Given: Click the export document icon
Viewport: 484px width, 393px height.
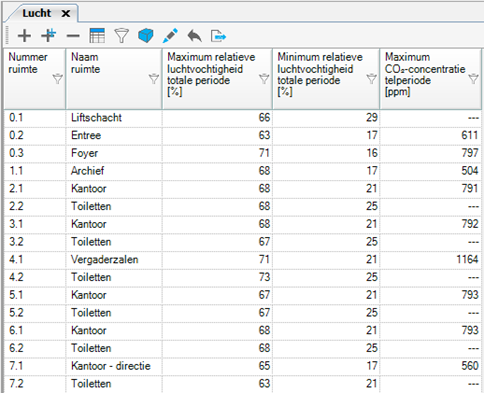Looking at the screenshot, I should [x=218, y=36].
